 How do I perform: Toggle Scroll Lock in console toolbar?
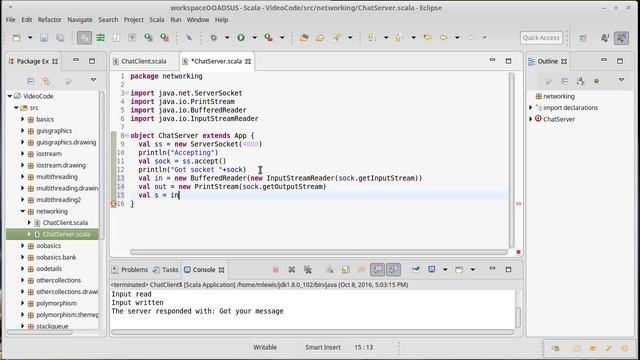point(346,270)
